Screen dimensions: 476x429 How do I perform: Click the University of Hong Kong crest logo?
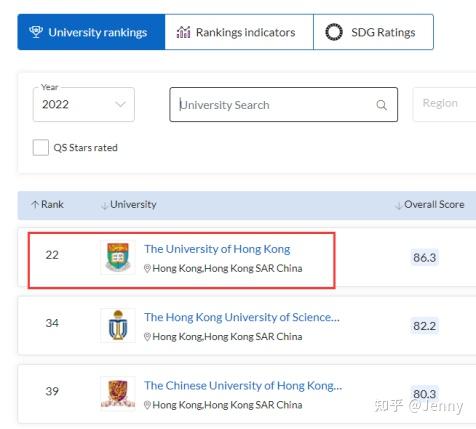tap(118, 257)
